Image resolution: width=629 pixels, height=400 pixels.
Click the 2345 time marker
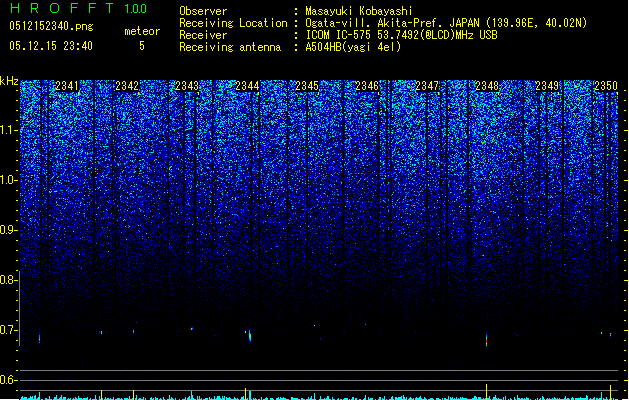click(x=307, y=86)
